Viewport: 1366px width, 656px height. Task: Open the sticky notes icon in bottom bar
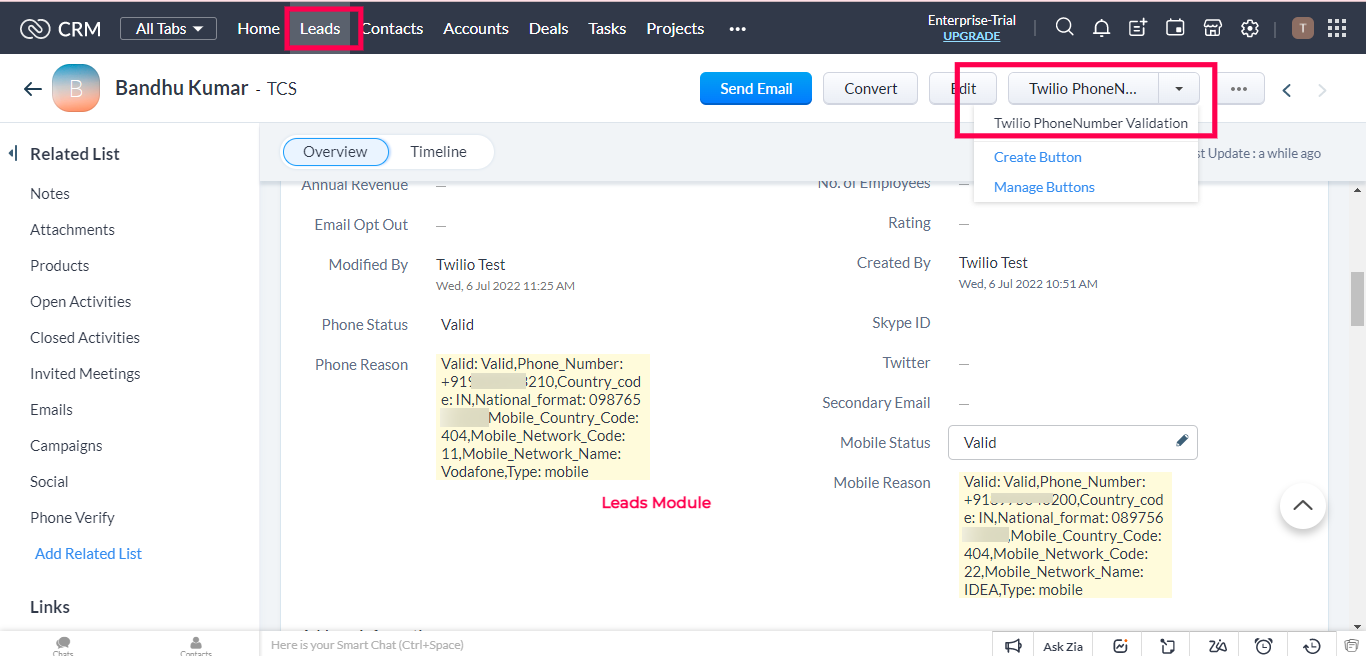tap(1167, 645)
